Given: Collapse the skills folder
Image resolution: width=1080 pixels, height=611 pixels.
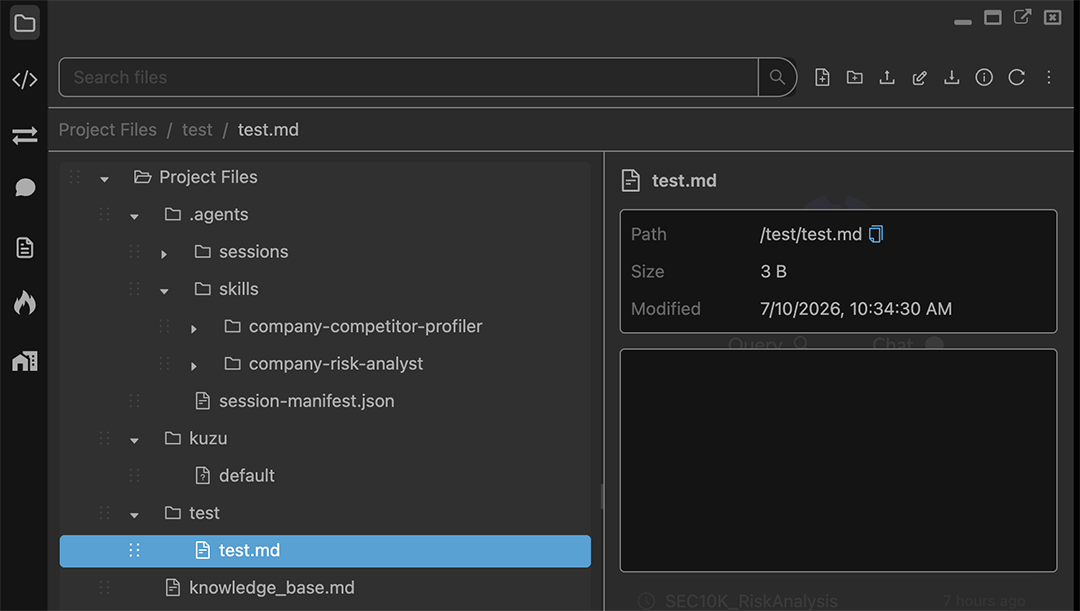Looking at the screenshot, I should (164, 291).
